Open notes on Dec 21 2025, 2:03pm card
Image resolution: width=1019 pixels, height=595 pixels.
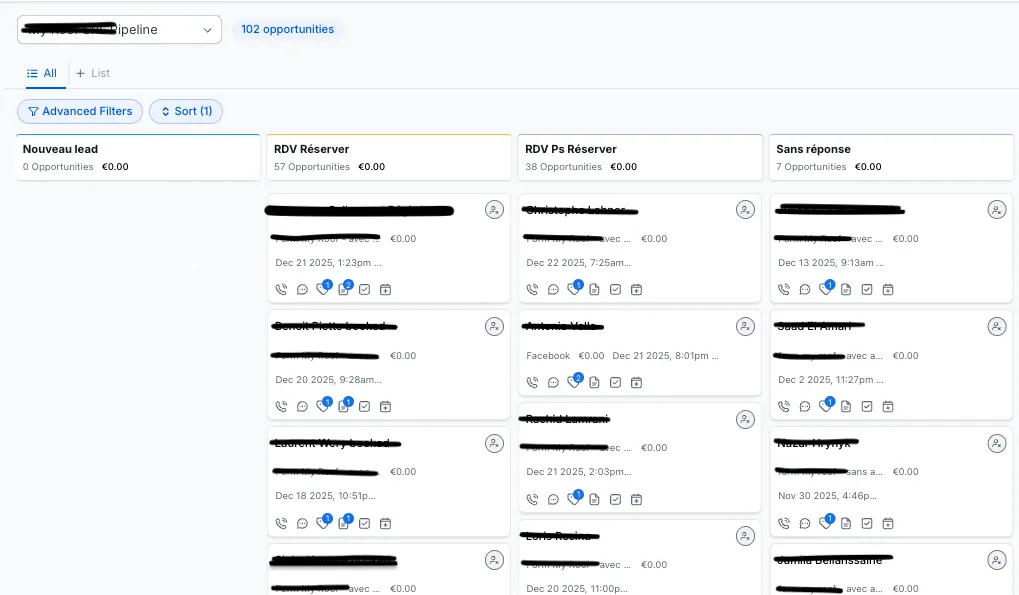pyautogui.click(x=595, y=500)
